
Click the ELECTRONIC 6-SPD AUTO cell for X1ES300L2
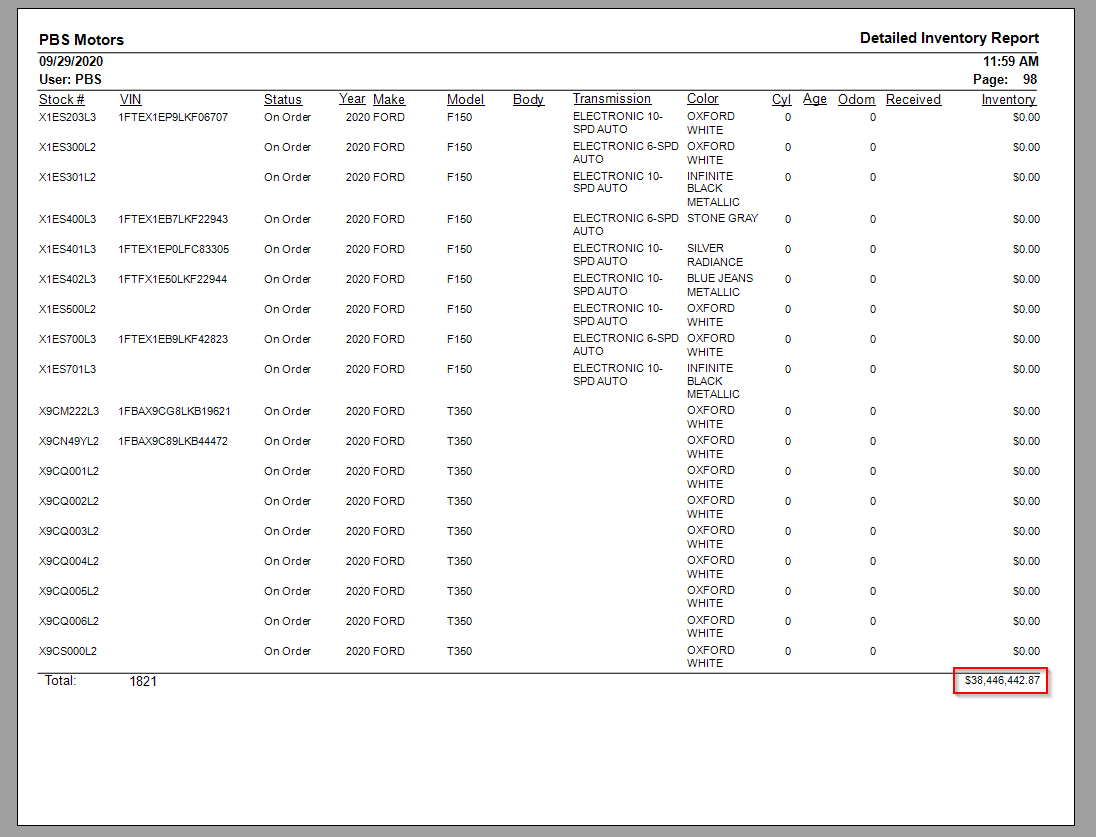626,153
